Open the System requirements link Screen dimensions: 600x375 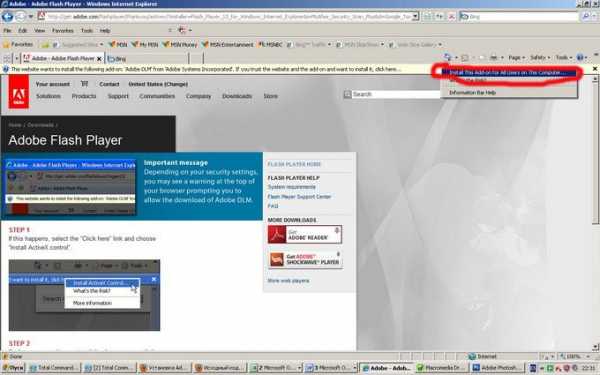coord(292,187)
